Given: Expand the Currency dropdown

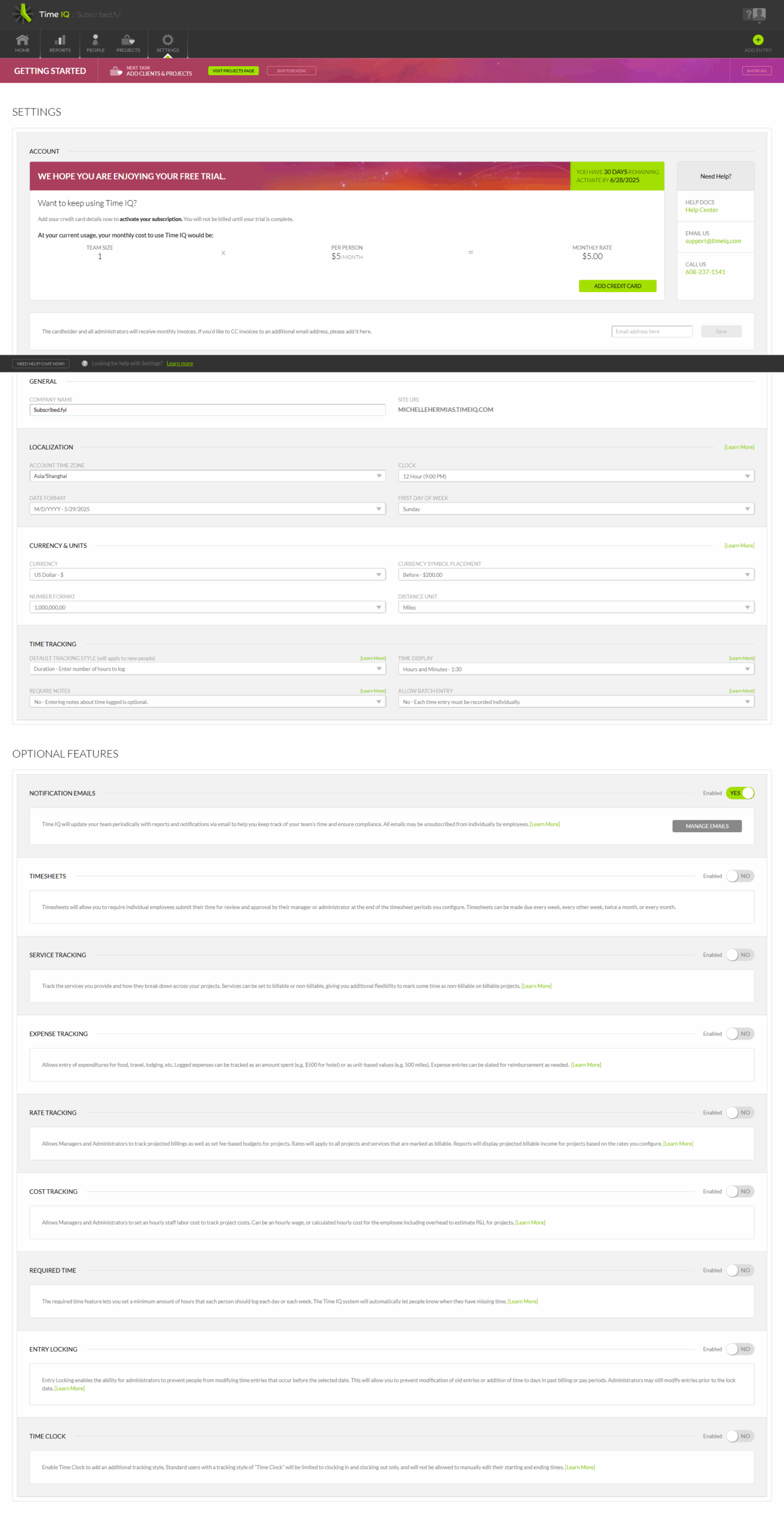Looking at the screenshot, I should click(x=207, y=575).
